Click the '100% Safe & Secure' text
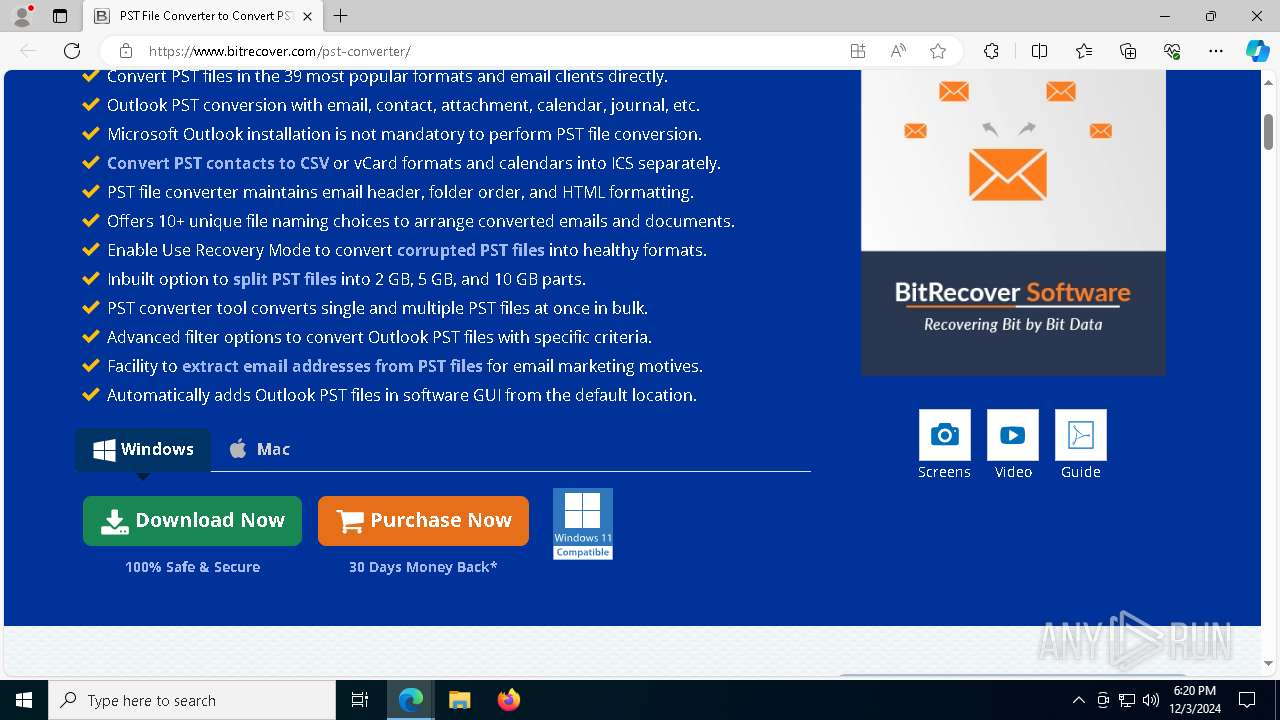The width and height of the screenshot is (1280, 720). tap(192, 567)
